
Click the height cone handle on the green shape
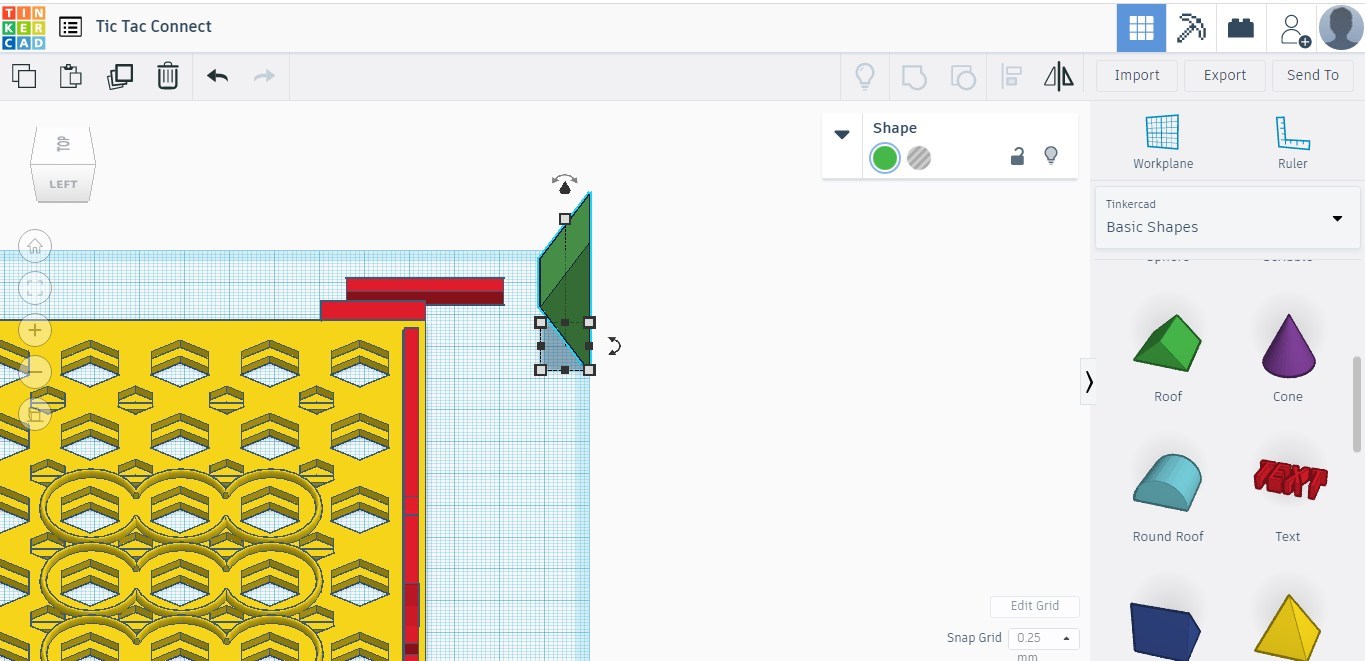(x=566, y=188)
